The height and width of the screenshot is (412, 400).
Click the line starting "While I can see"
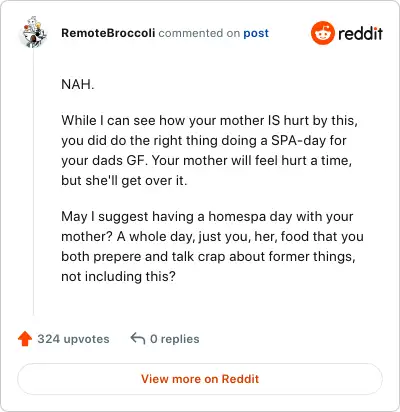point(209,120)
